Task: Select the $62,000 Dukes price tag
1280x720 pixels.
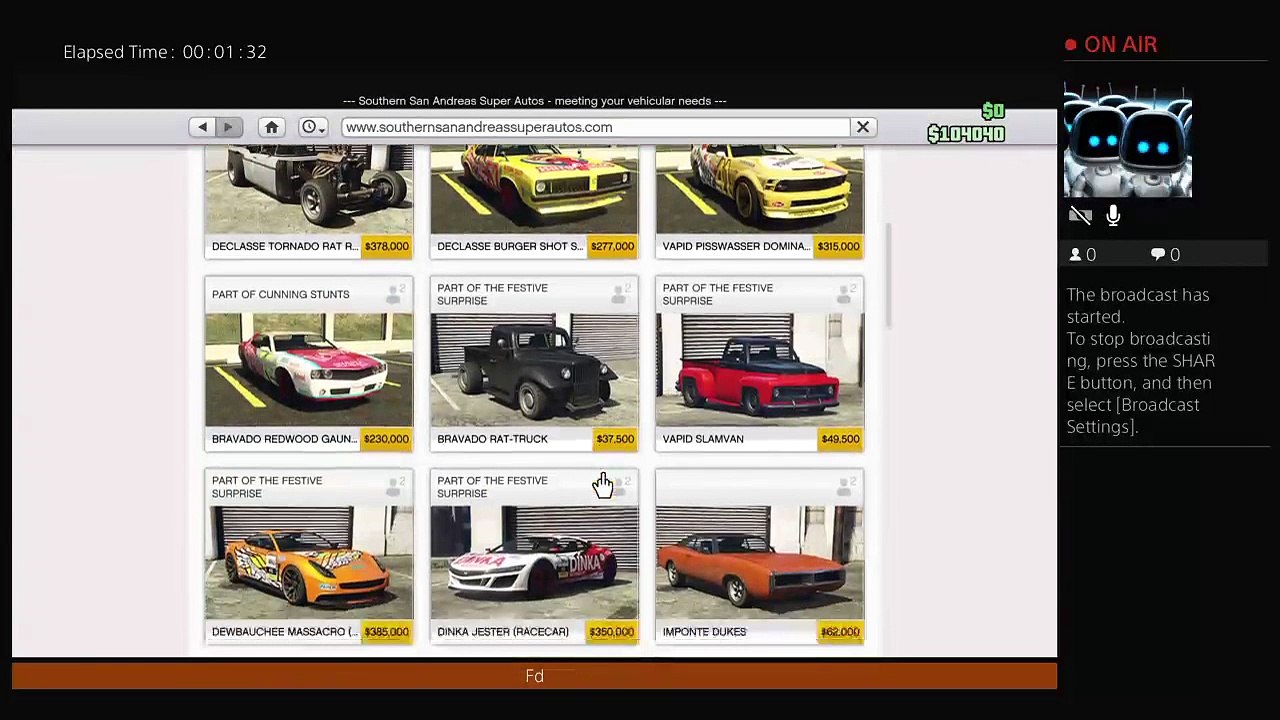Action: pyautogui.click(x=841, y=632)
